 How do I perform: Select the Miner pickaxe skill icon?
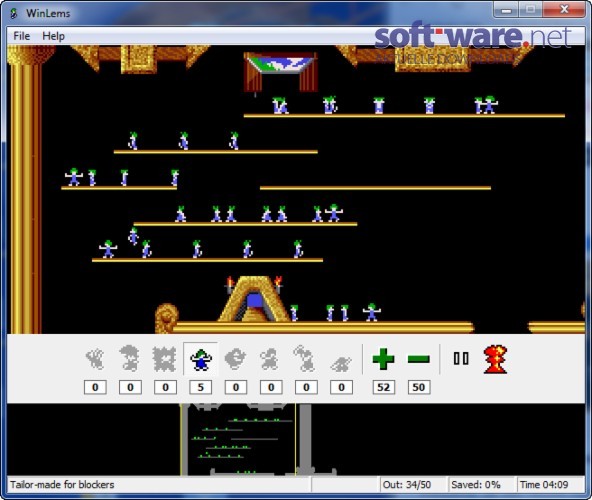305,358
